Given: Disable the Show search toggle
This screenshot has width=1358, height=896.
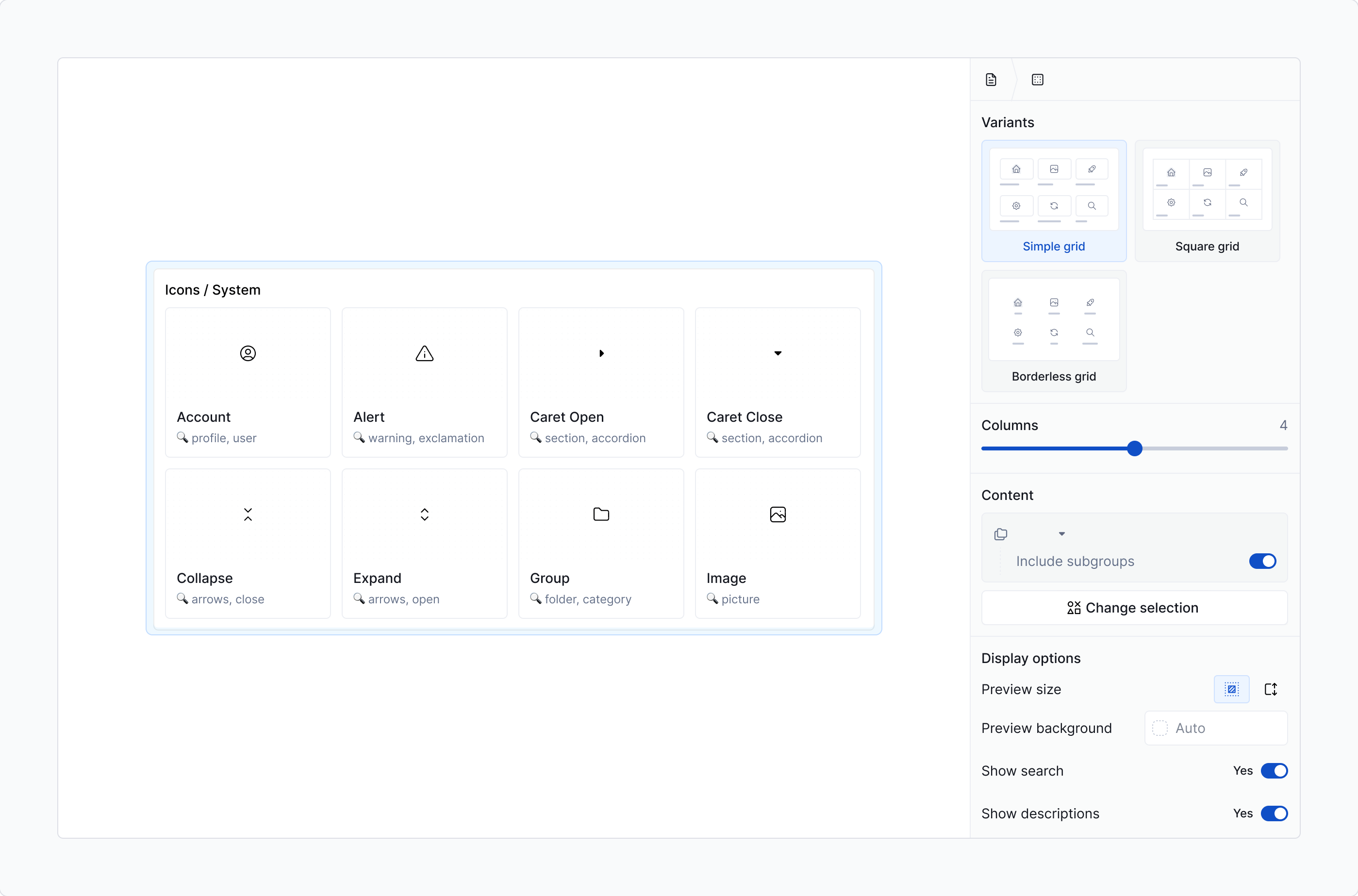Looking at the screenshot, I should click(x=1274, y=771).
